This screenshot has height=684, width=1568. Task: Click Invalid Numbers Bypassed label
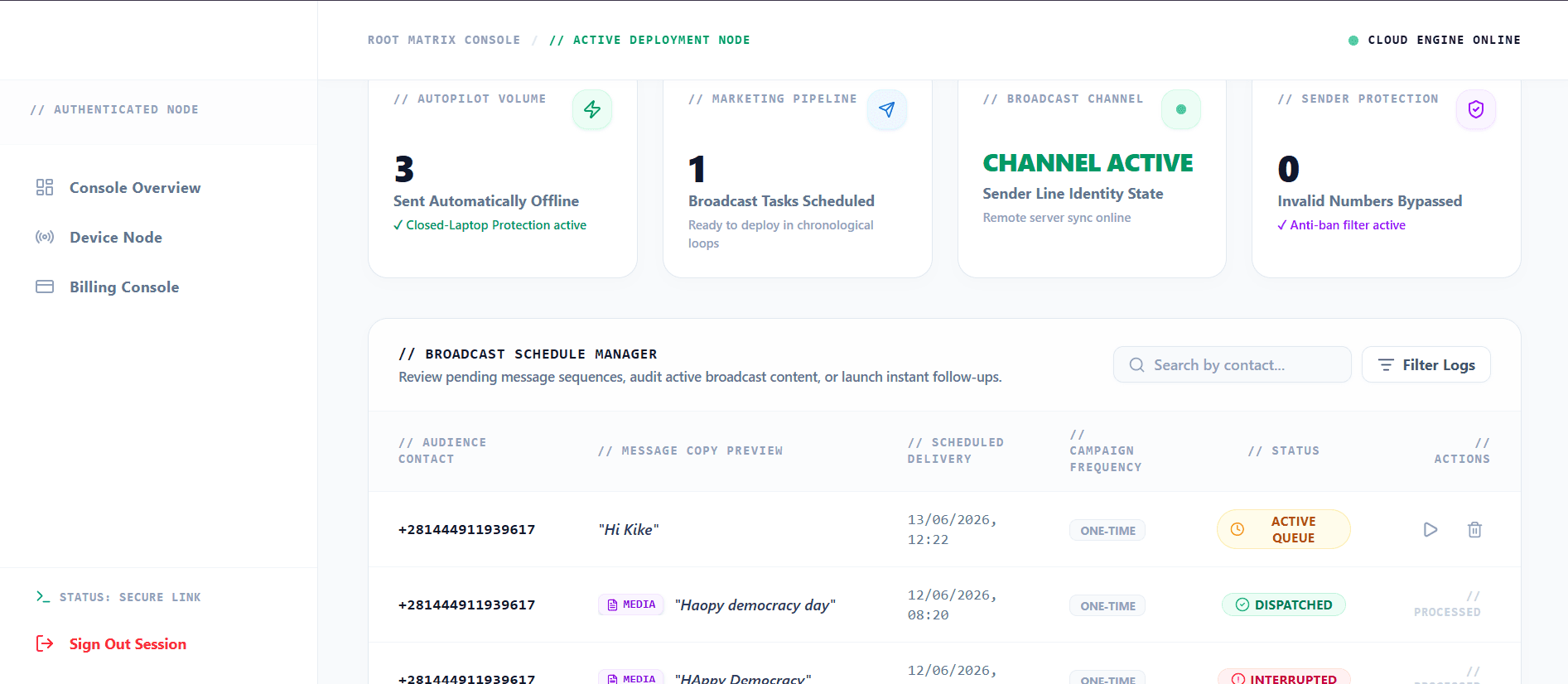click(1370, 201)
